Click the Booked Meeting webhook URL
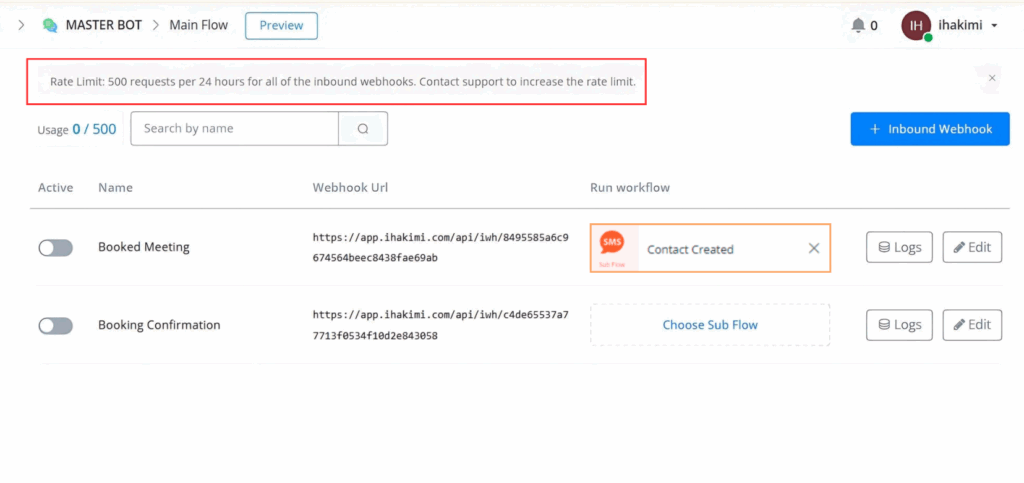Image resolution: width=1024 pixels, height=483 pixels. [440, 248]
